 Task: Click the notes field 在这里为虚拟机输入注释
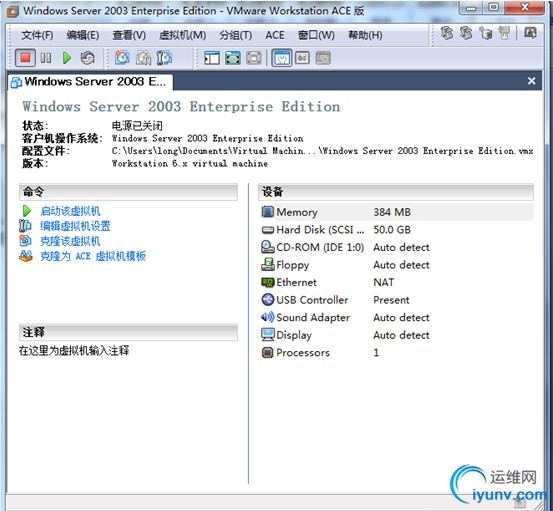coord(74,351)
